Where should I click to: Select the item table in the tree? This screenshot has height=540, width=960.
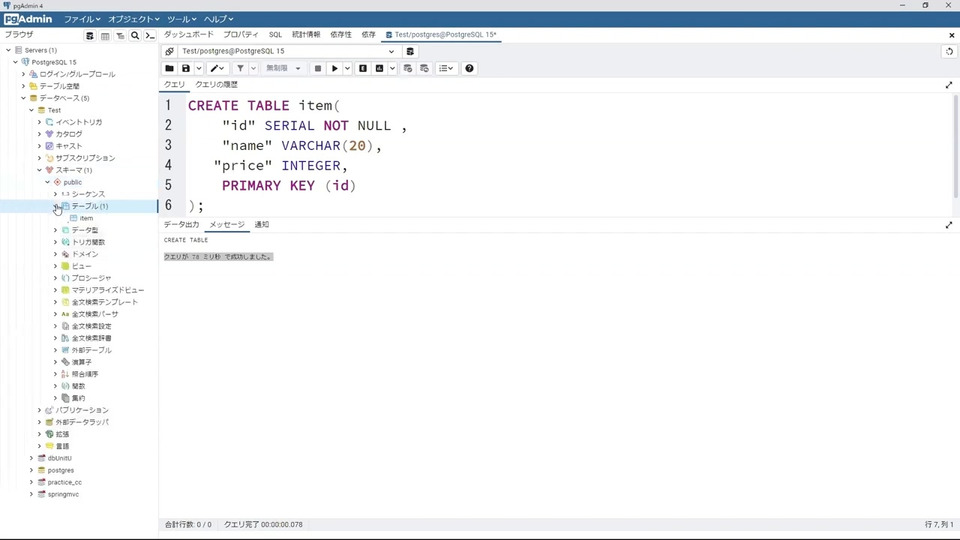[x=86, y=218]
